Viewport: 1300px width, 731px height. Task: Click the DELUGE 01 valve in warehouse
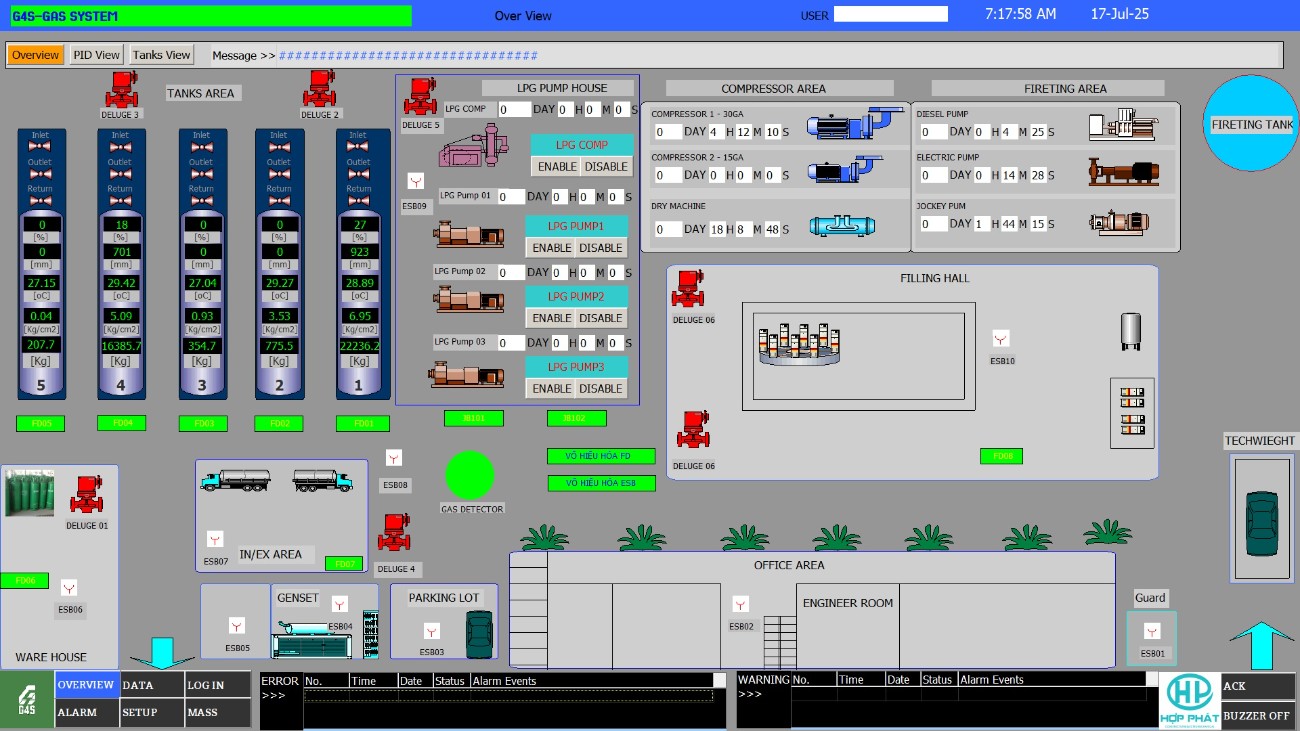click(x=87, y=496)
